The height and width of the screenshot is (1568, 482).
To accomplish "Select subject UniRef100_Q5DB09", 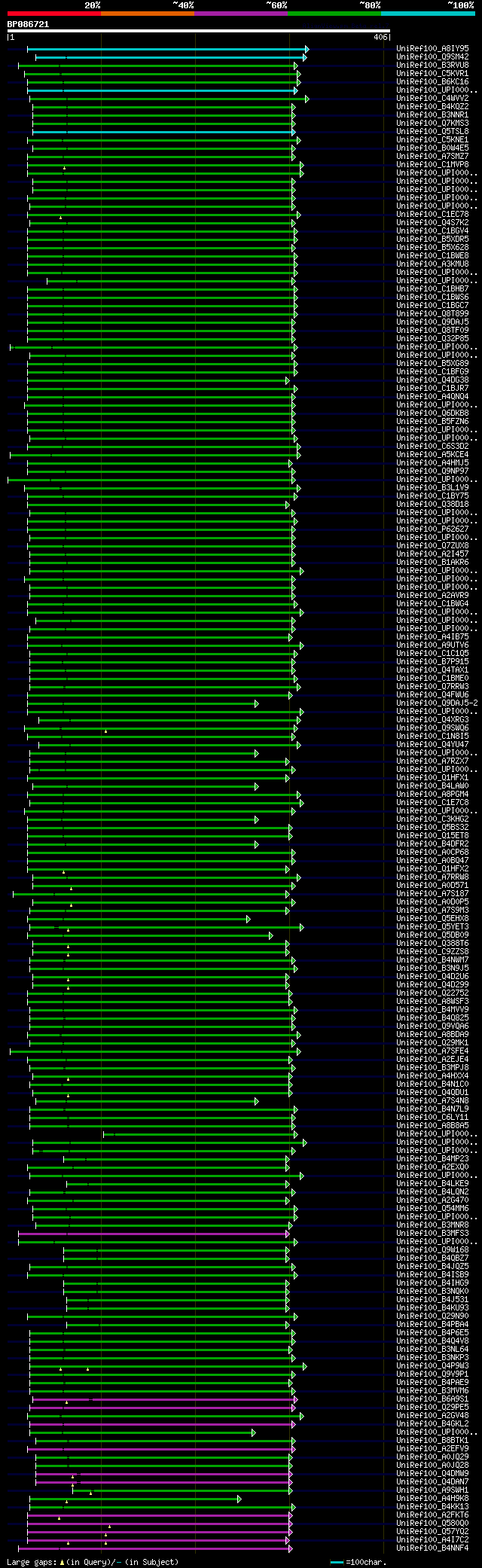I will point(432,935).
